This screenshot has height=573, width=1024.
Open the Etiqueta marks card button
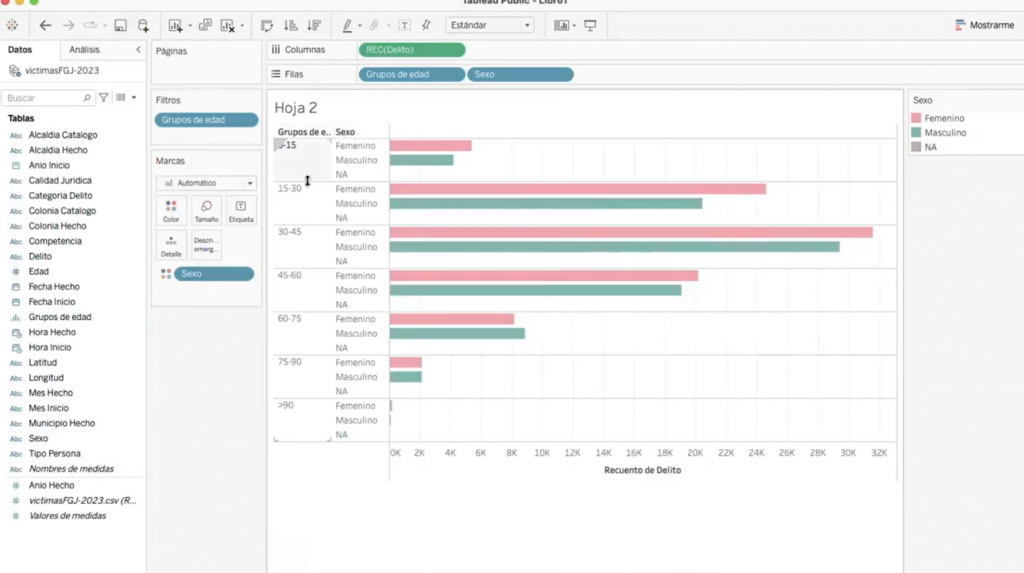241,211
